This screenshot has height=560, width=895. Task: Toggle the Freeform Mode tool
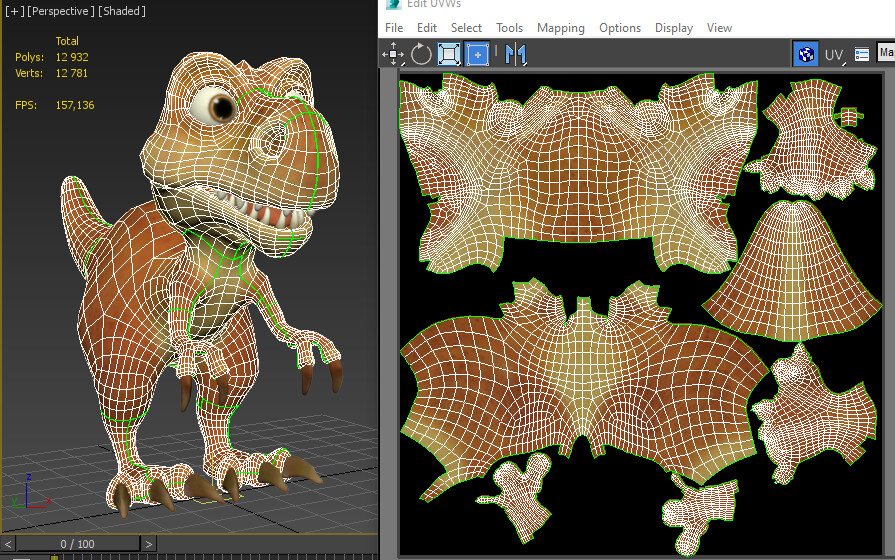[x=478, y=54]
